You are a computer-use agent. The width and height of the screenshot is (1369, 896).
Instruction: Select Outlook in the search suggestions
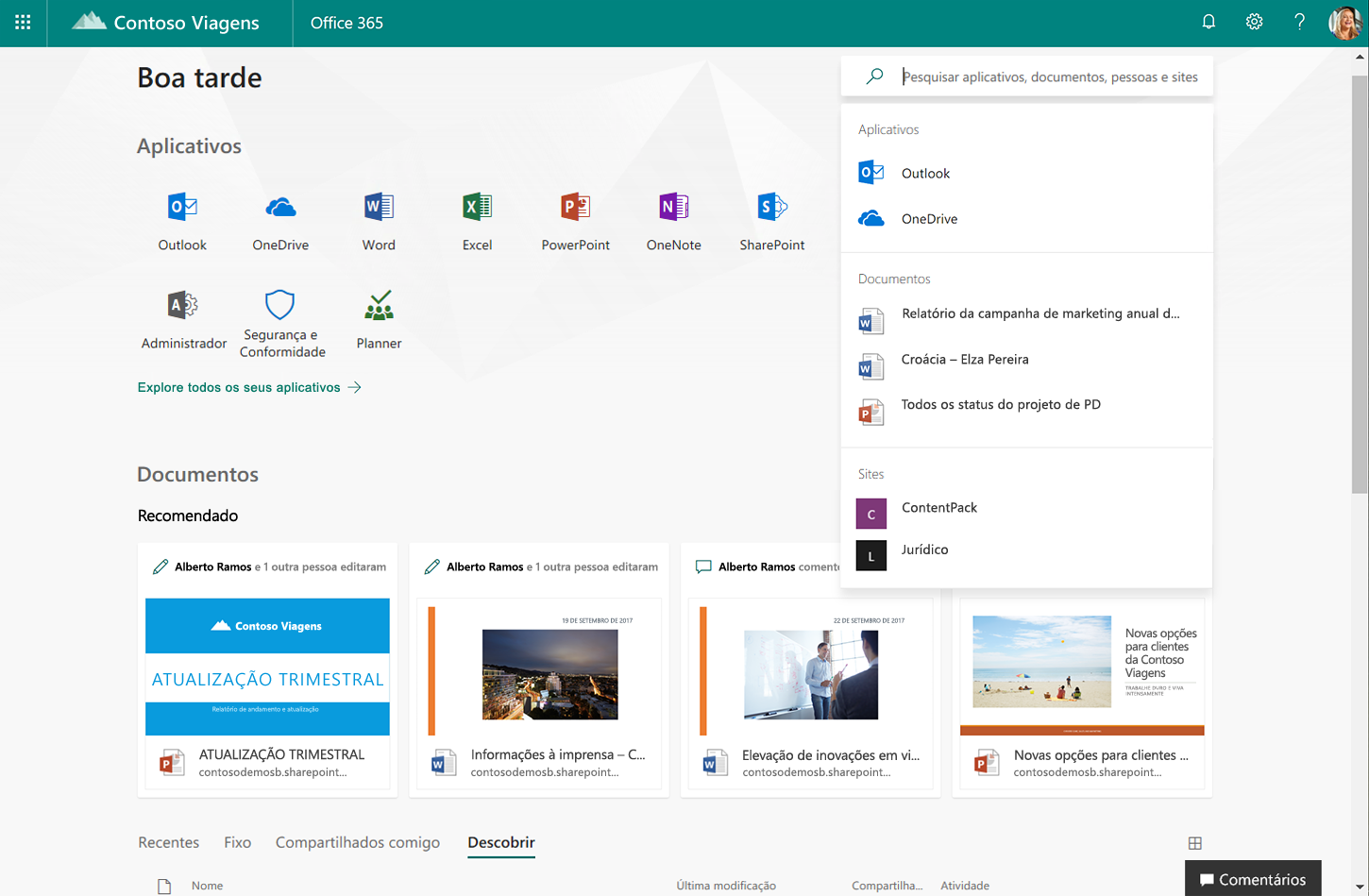click(1026, 173)
